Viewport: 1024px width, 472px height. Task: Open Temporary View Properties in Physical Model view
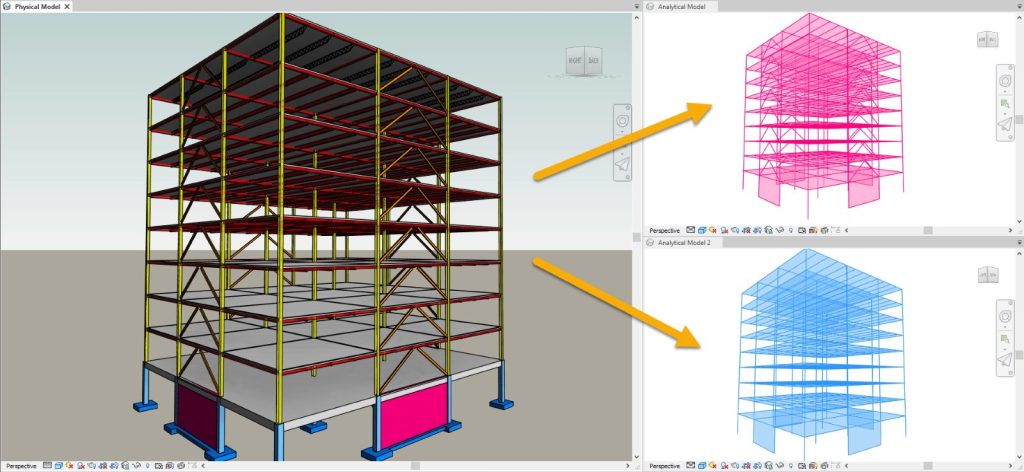pos(158,465)
